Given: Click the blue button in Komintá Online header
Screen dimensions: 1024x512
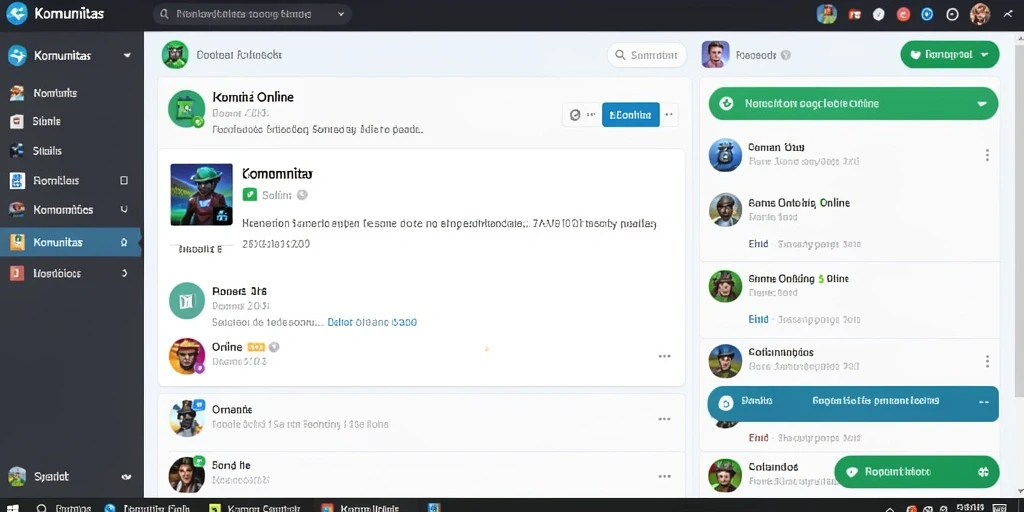Looking at the screenshot, I should (x=630, y=115).
